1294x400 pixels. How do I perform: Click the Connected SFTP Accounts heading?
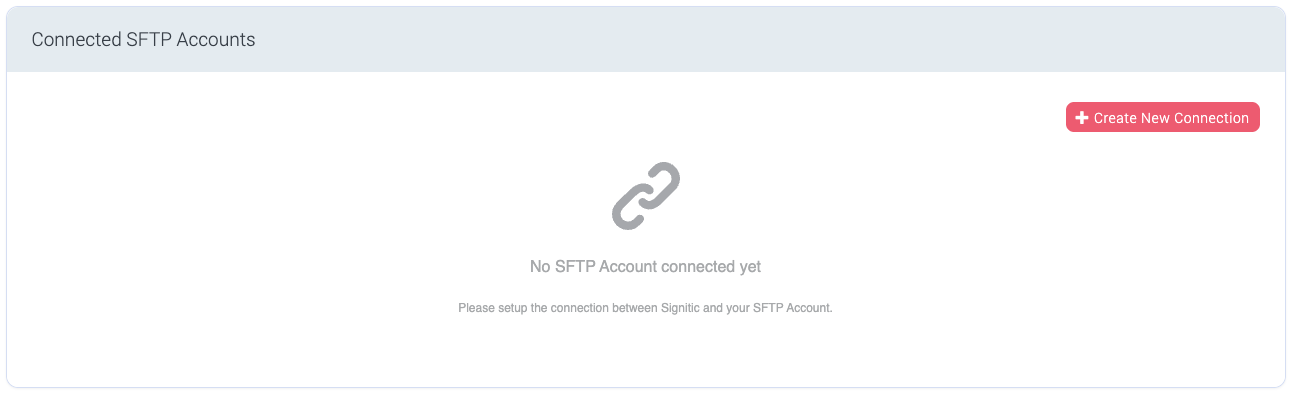point(143,40)
